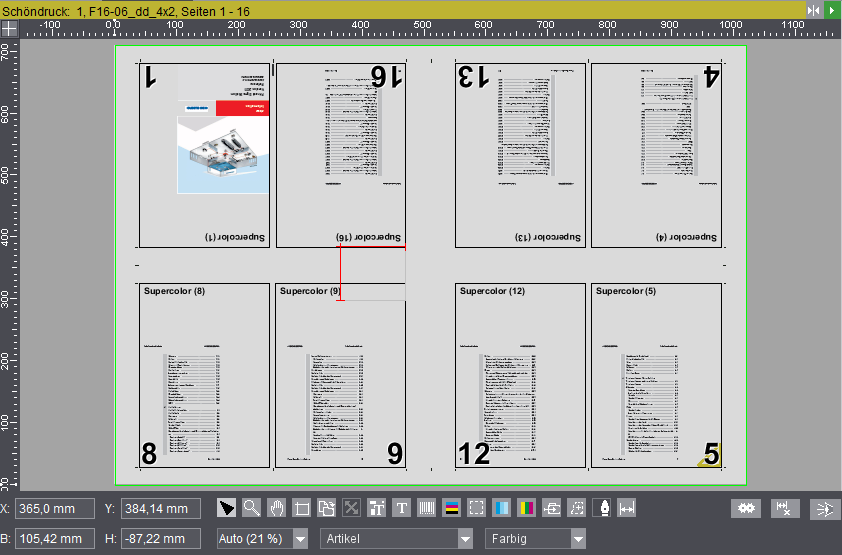Click page 1 cover thumbnail on sheet
842x555 pixels.
205,155
